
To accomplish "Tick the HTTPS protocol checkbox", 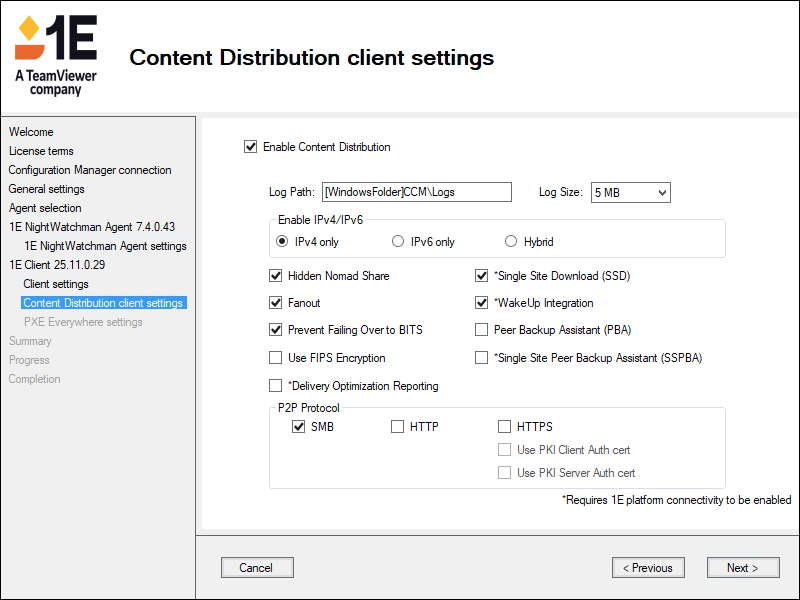I will coord(505,427).
